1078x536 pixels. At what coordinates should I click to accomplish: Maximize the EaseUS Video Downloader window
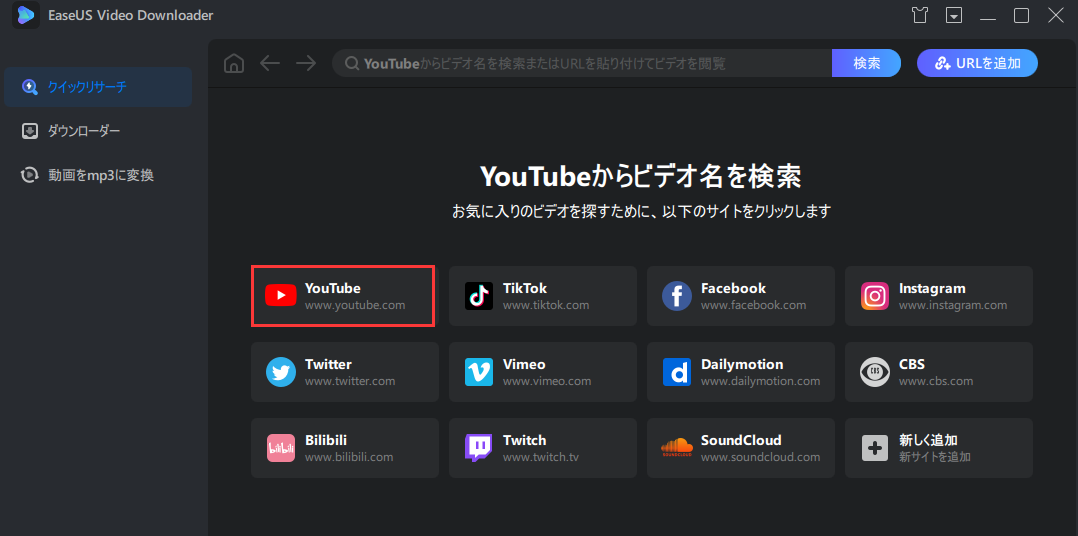point(1022,15)
